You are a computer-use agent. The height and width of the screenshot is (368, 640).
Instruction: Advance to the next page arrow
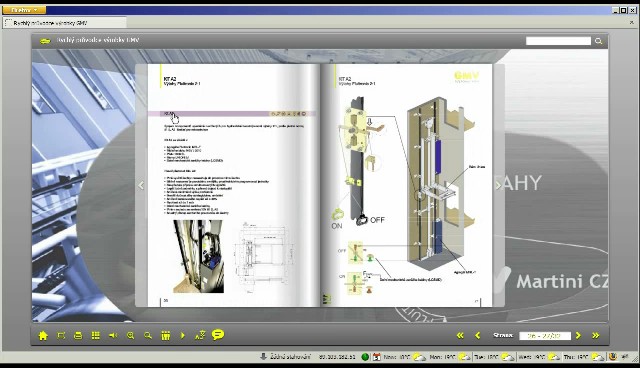(x=578, y=335)
